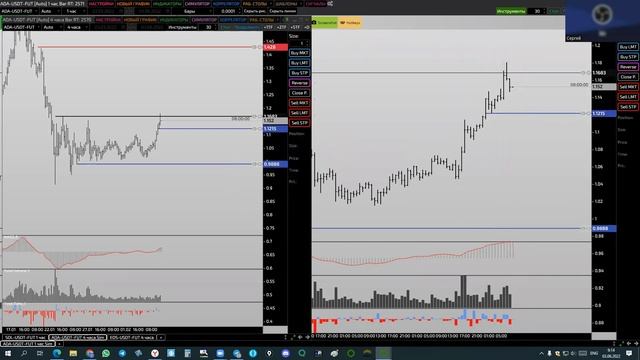The height and width of the screenshot is (360, 640).
Task: Take a chart Screenshot with green button
Action: coord(325,23)
